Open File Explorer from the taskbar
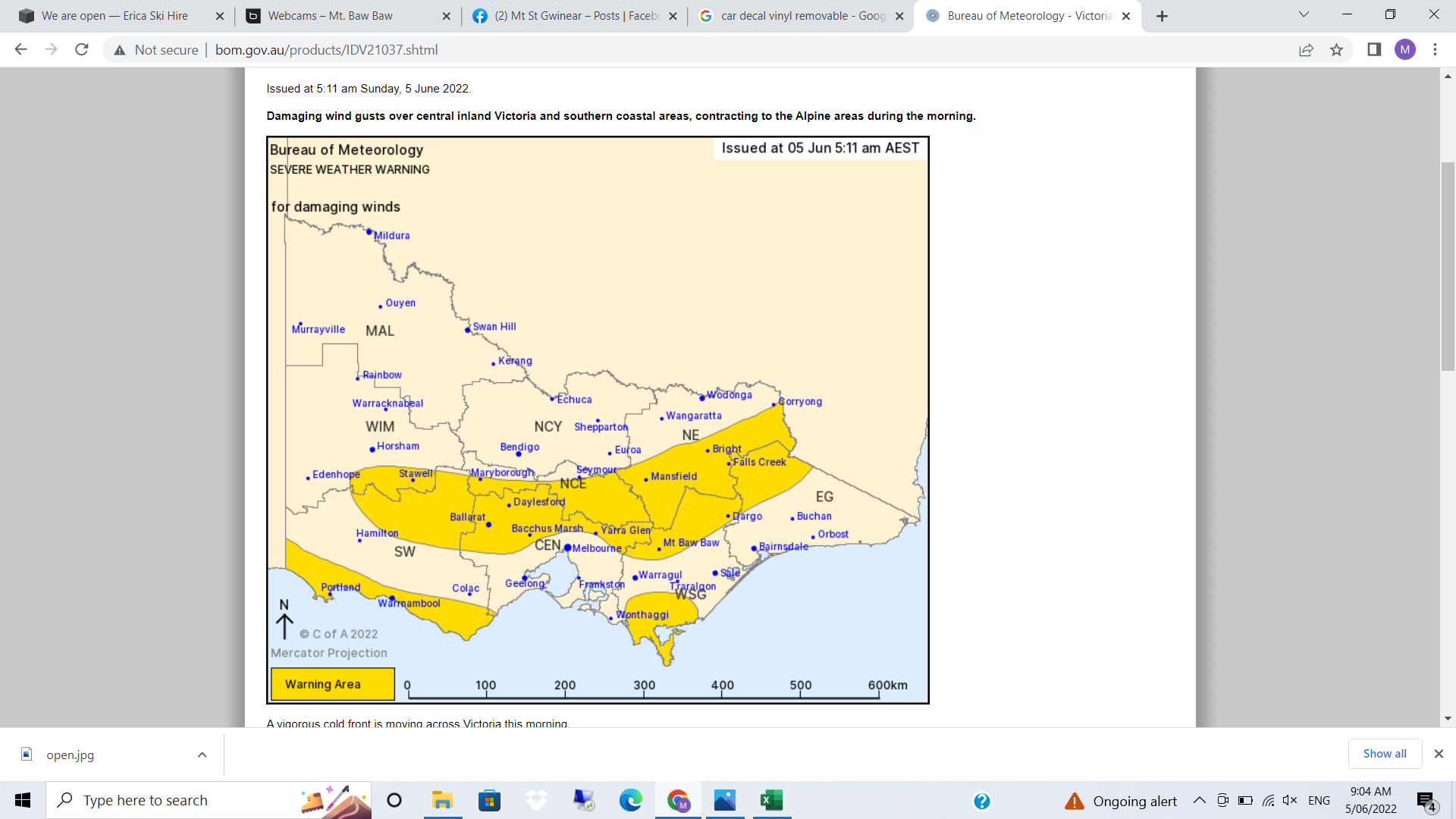The height and width of the screenshot is (819, 1456). (443, 800)
